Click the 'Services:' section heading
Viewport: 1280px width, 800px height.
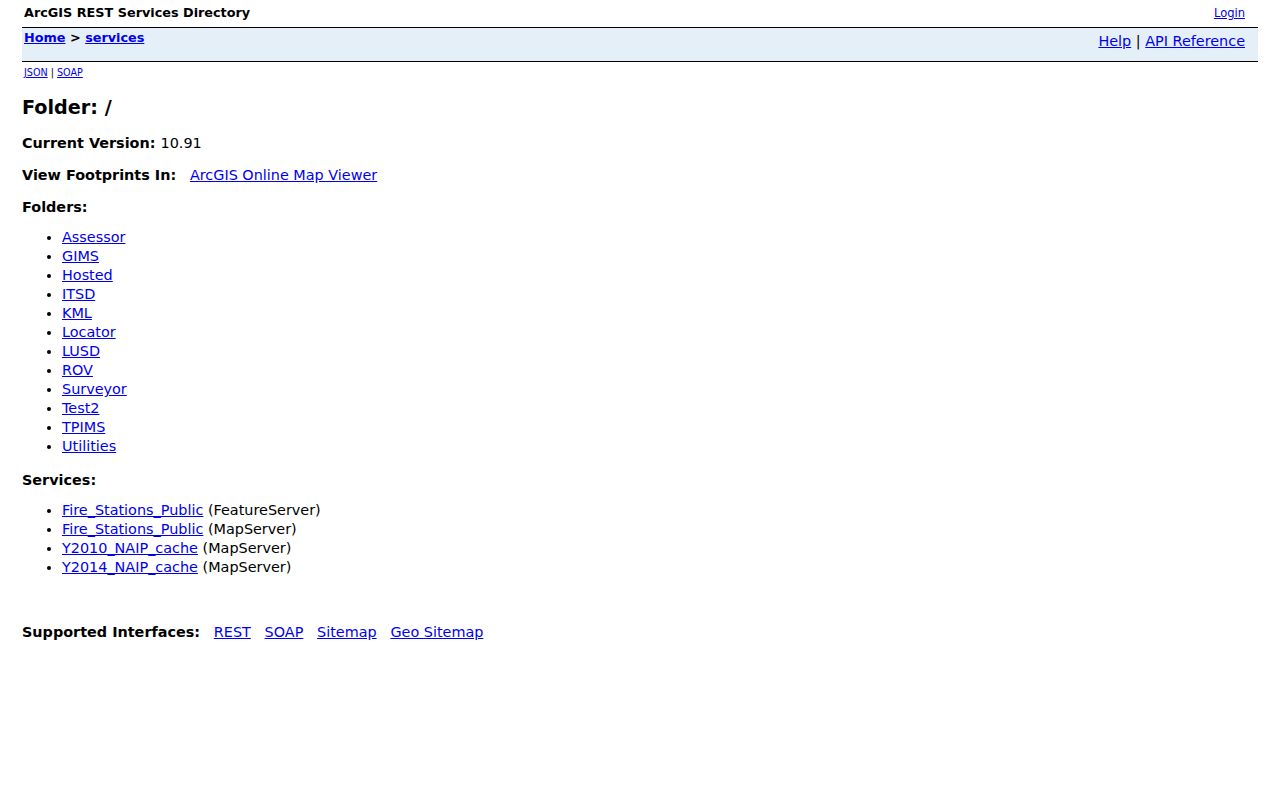[59, 480]
